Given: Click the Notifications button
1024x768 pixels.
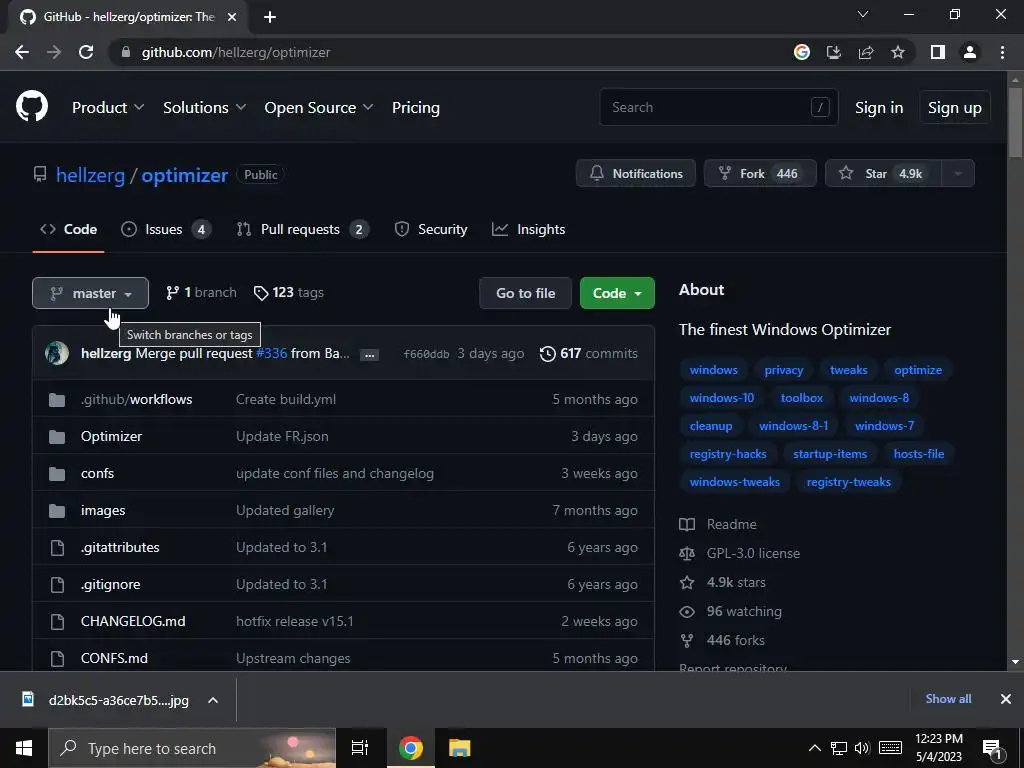Looking at the screenshot, I should (636, 174).
